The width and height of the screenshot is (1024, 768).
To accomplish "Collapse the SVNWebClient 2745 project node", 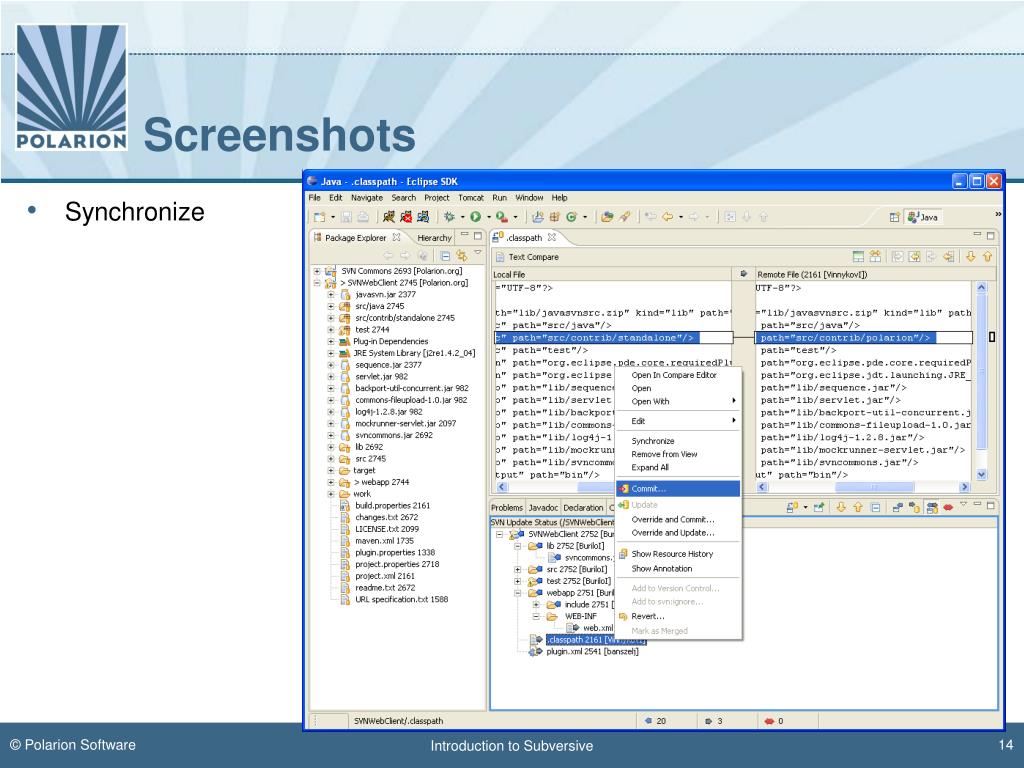I will click(317, 283).
